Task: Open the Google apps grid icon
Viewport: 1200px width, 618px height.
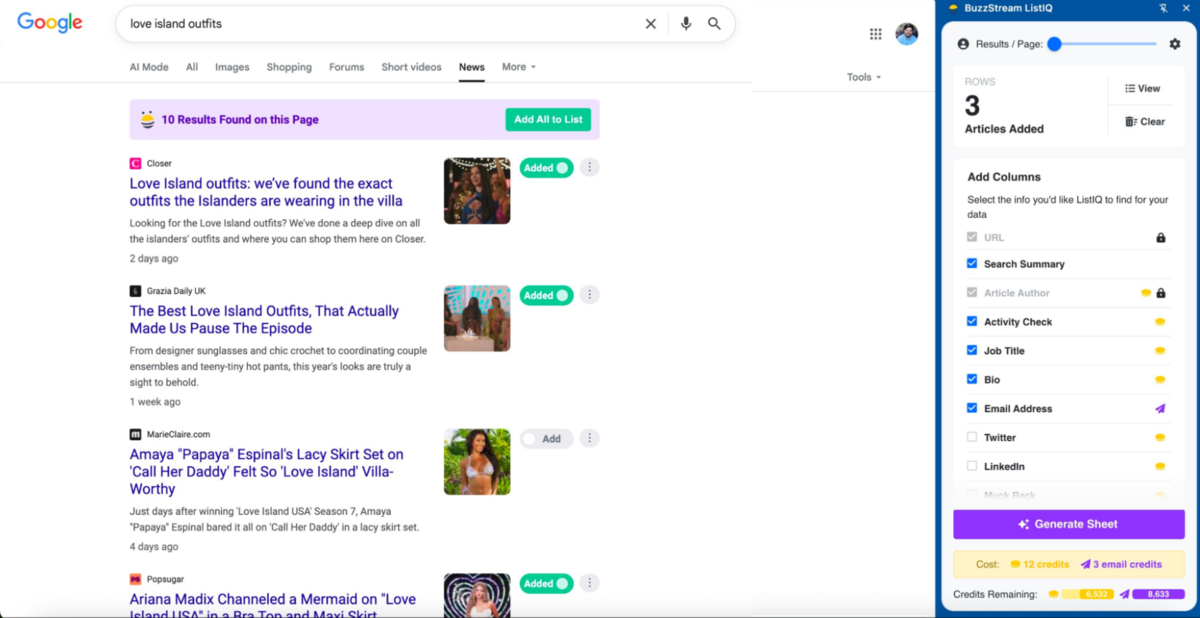Action: pyautogui.click(x=876, y=34)
